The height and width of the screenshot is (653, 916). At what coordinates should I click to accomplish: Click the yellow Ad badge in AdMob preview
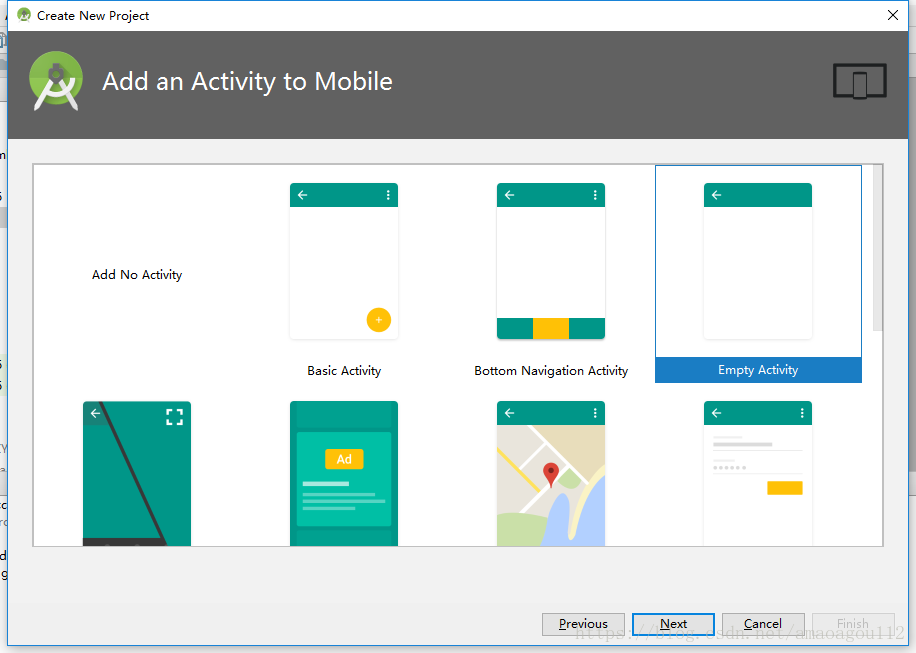point(344,459)
